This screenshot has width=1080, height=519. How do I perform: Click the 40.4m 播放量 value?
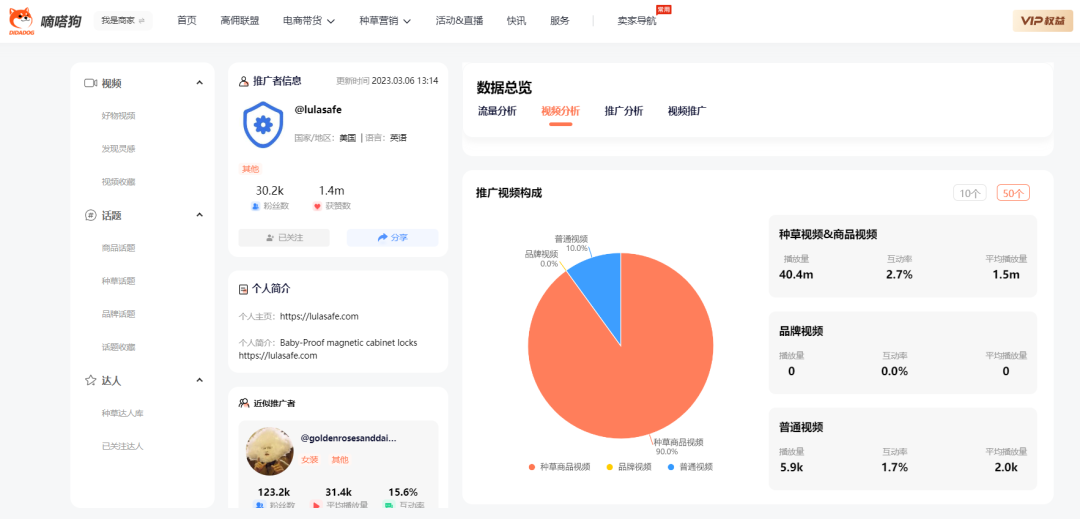pyautogui.click(x=796, y=275)
